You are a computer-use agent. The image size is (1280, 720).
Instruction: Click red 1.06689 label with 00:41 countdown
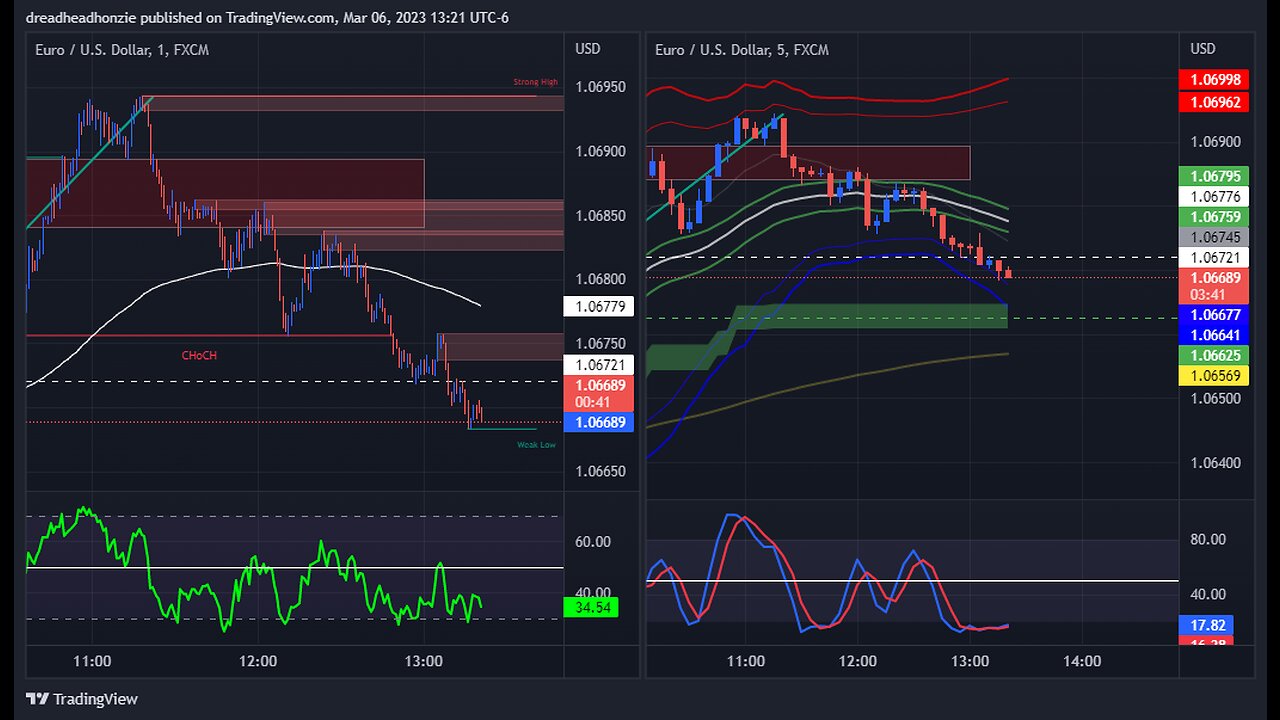coord(601,393)
